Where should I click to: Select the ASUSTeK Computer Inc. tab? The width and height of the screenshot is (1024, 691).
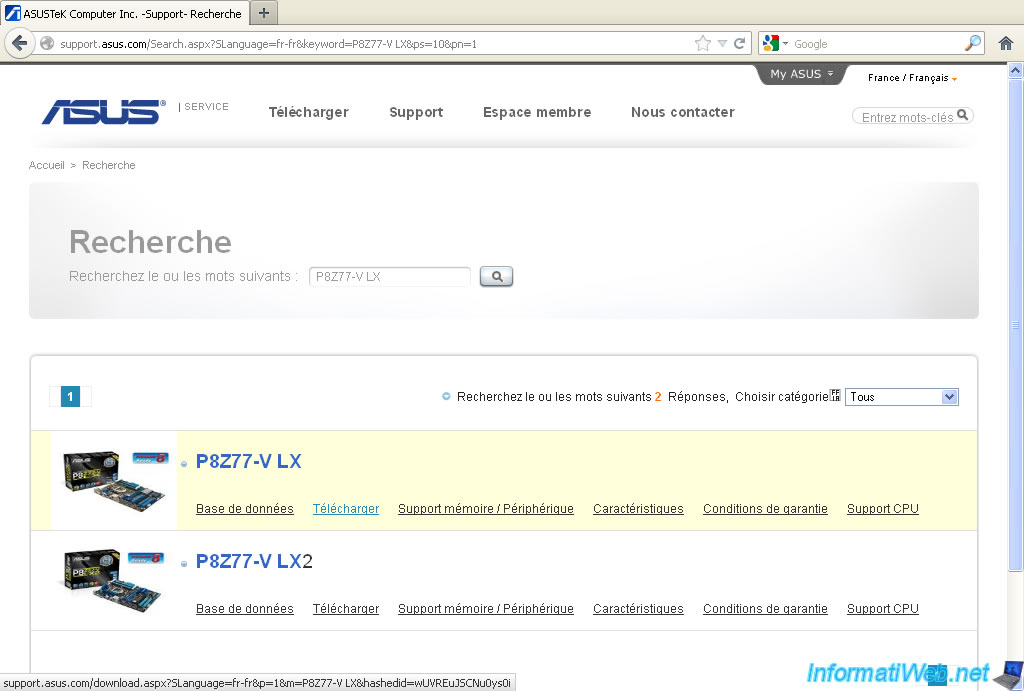125,13
